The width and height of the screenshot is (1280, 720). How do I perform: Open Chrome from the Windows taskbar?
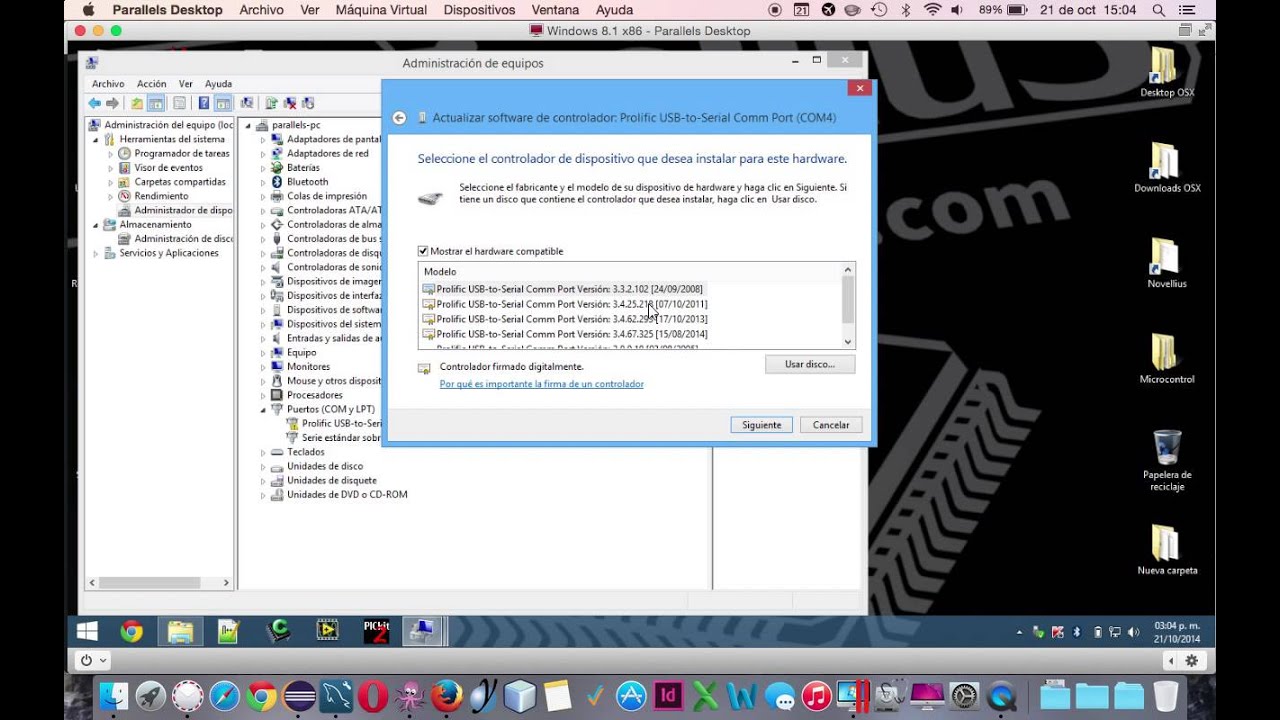tap(131, 631)
